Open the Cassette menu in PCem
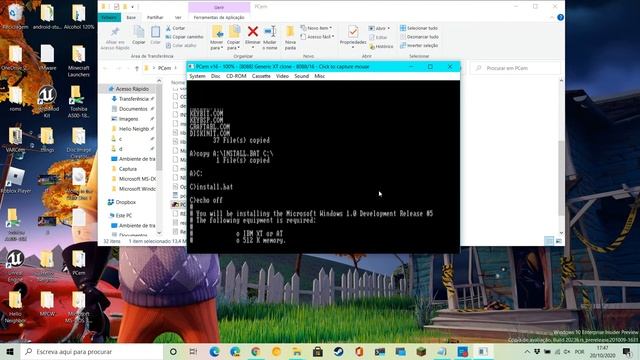The image size is (640, 360). 261,76
